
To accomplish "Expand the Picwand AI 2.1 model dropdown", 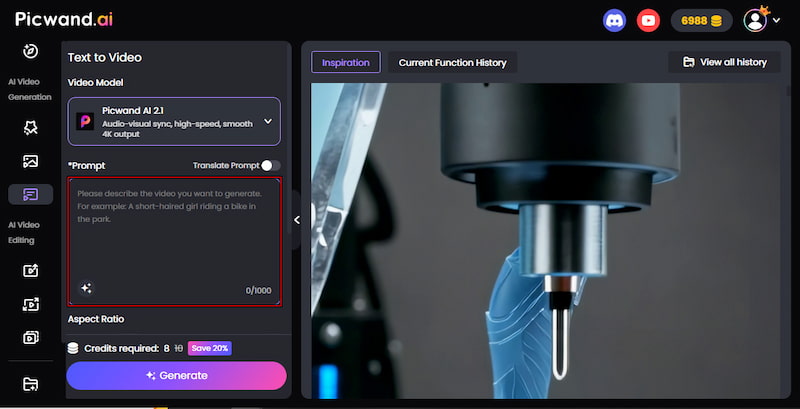I will [x=267, y=121].
